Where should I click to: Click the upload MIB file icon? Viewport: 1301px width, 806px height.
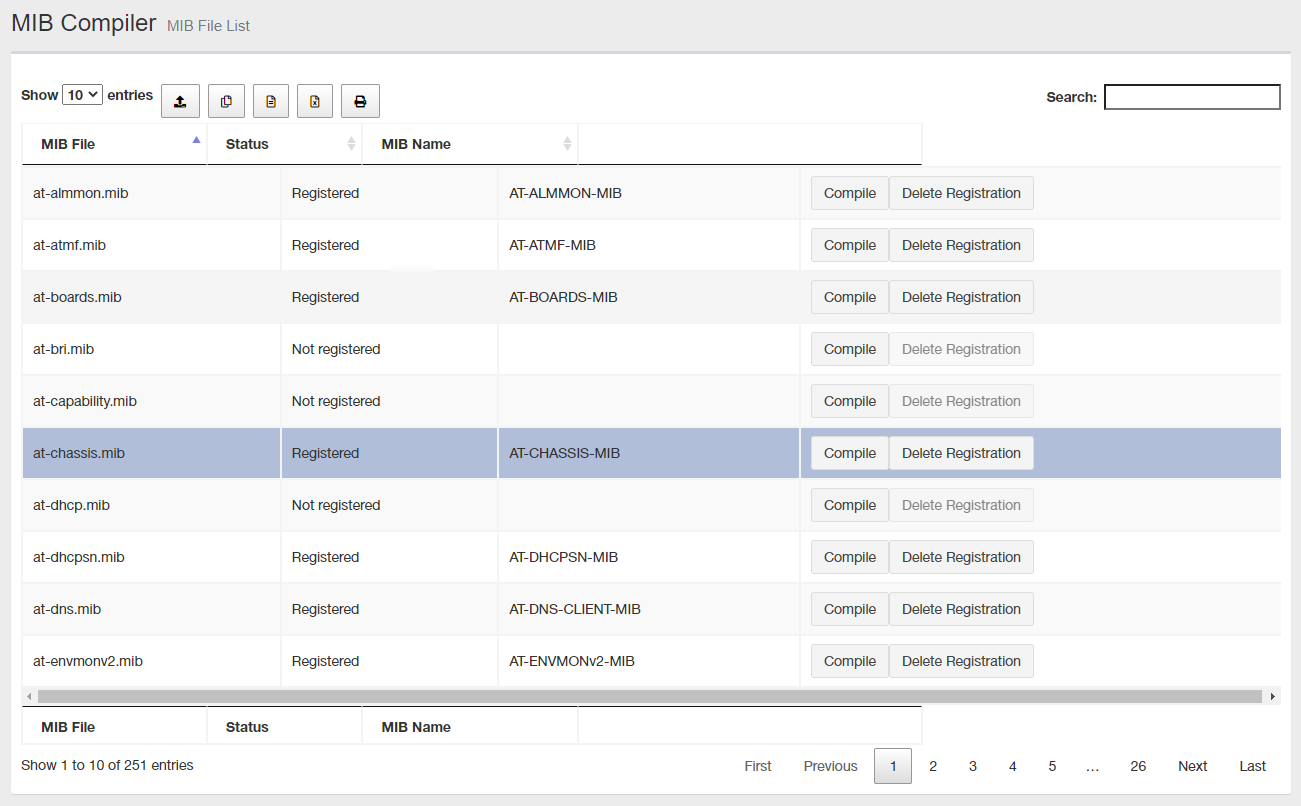pyautogui.click(x=180, y=101)
